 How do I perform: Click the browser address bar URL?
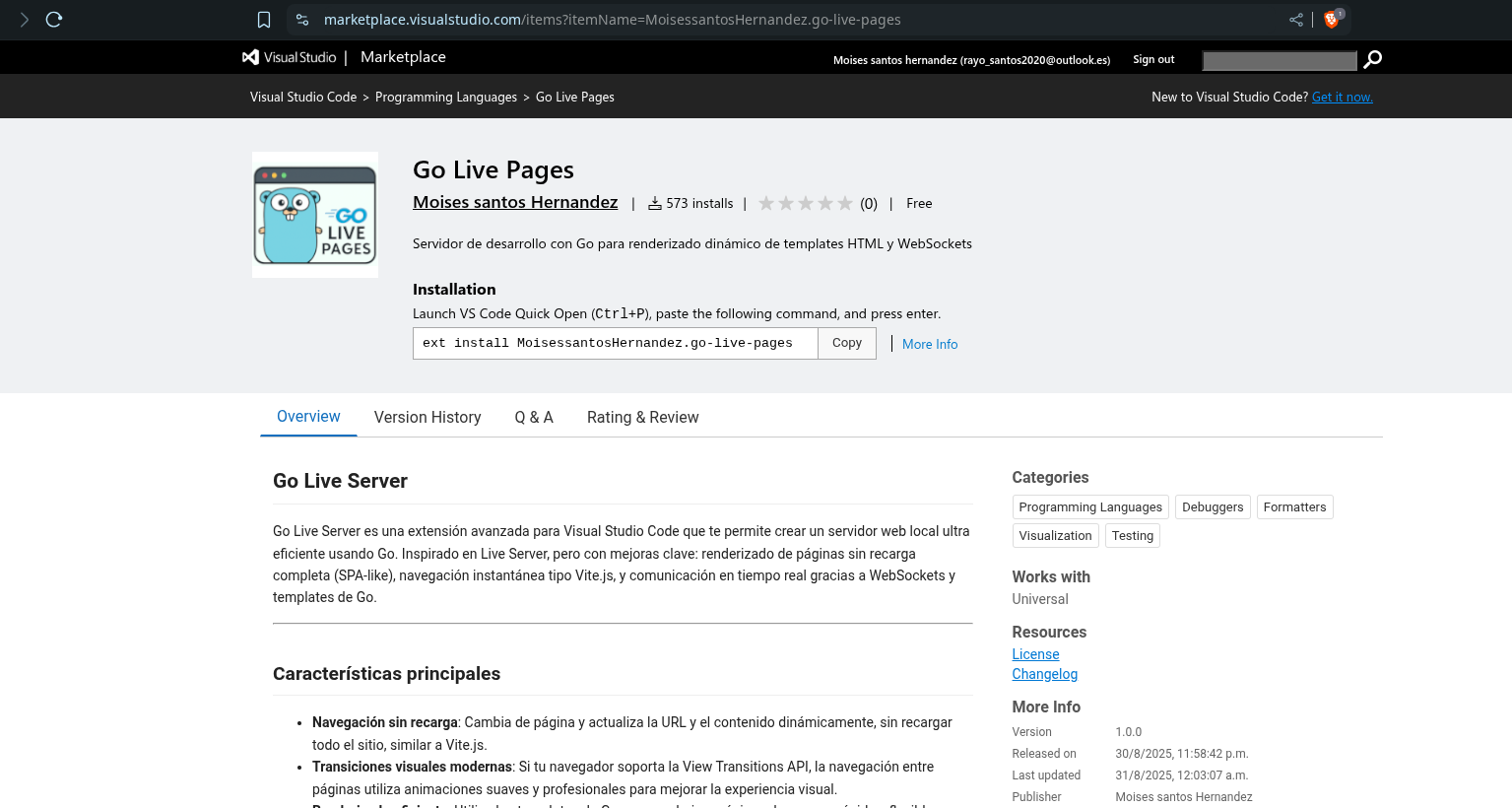[x=612, y=20]
